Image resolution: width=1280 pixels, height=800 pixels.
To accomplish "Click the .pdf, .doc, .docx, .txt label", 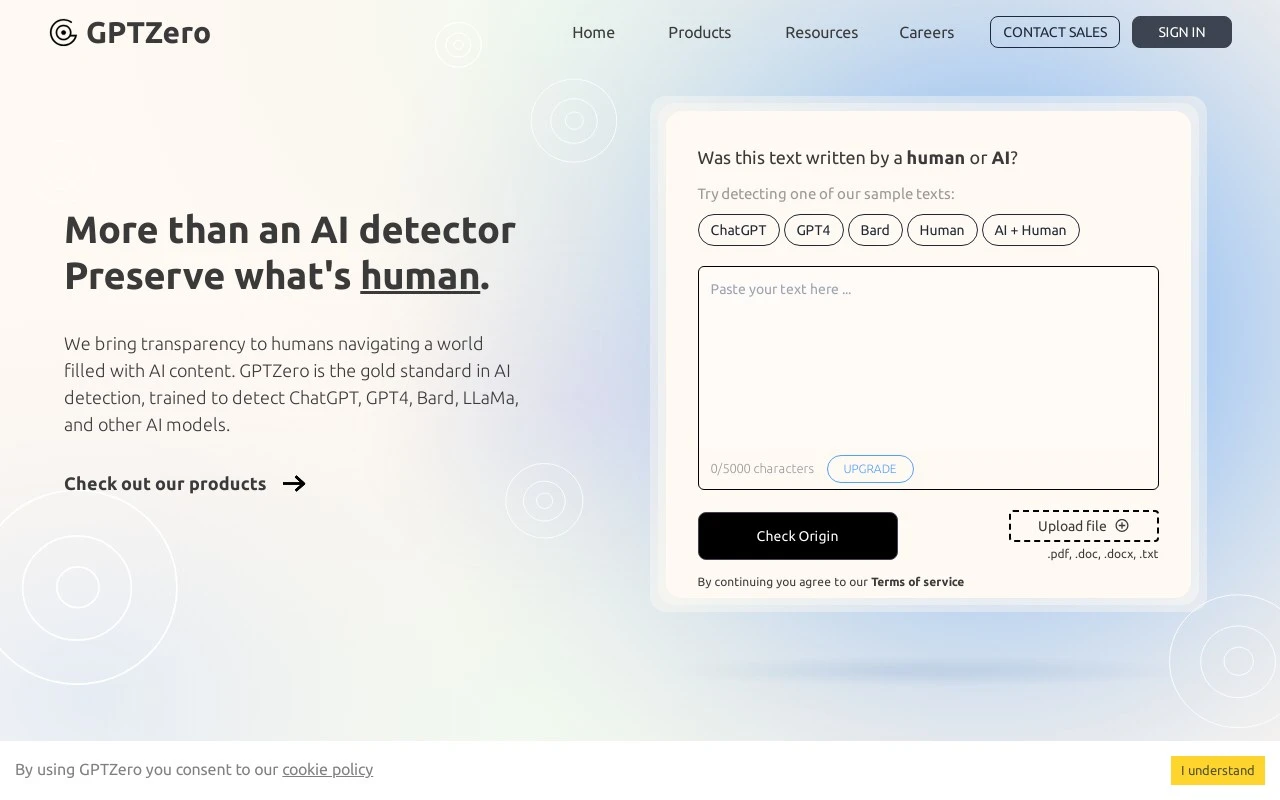I will [x=1102, y=554].
